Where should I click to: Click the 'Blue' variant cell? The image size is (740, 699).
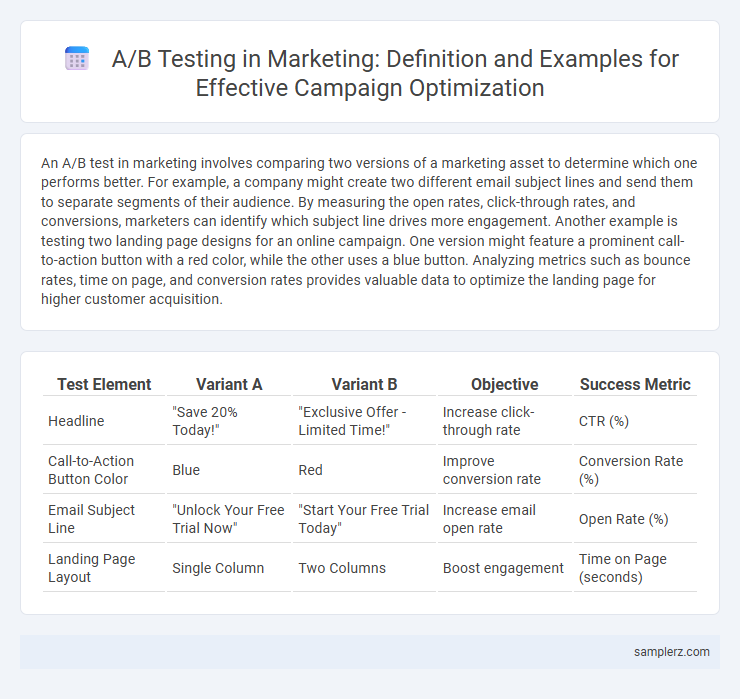tap(229, 470)
